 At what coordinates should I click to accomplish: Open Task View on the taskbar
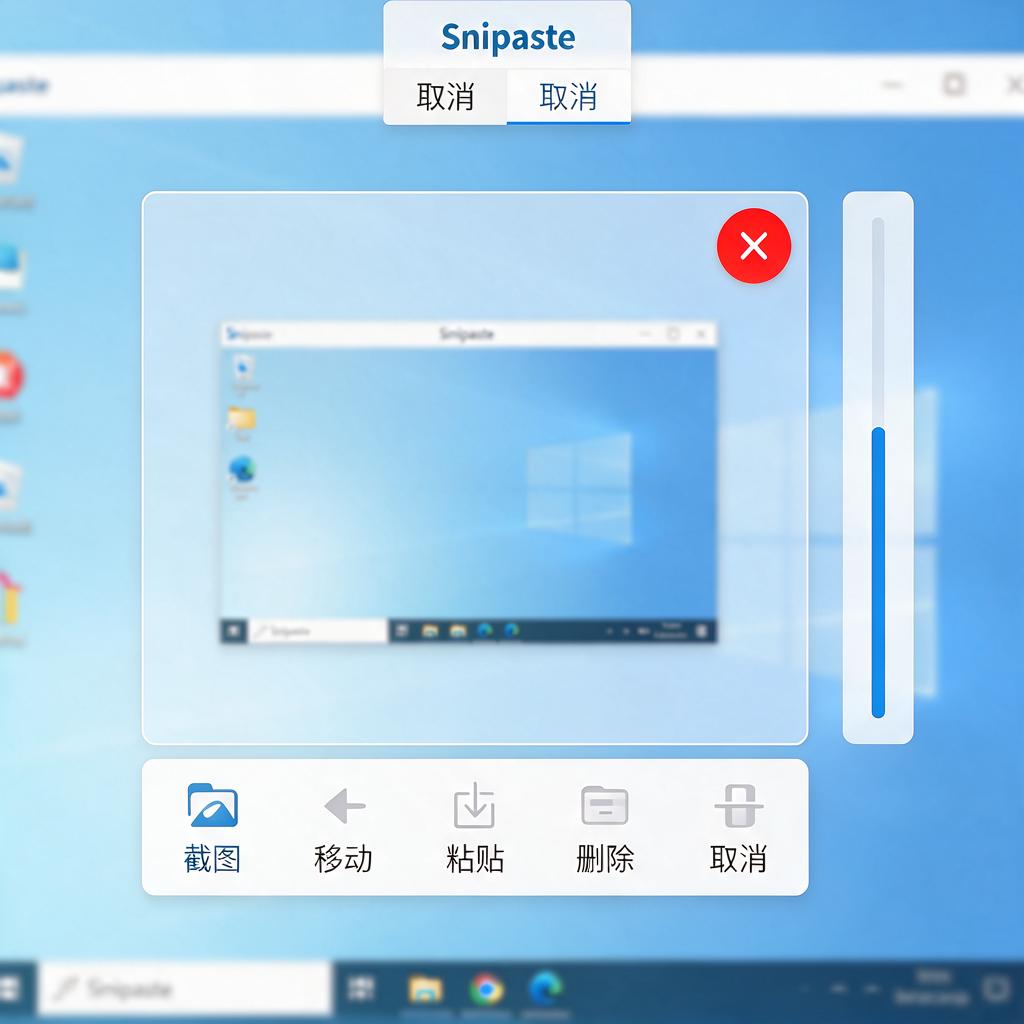(361, 989)
